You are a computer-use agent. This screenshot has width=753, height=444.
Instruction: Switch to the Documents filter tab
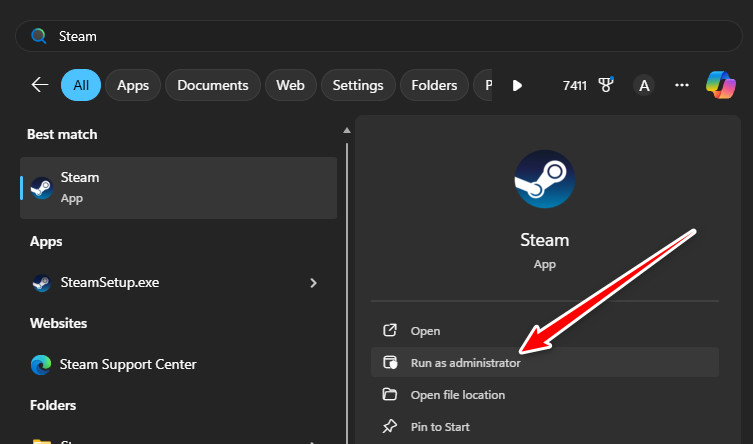[213, 85]
